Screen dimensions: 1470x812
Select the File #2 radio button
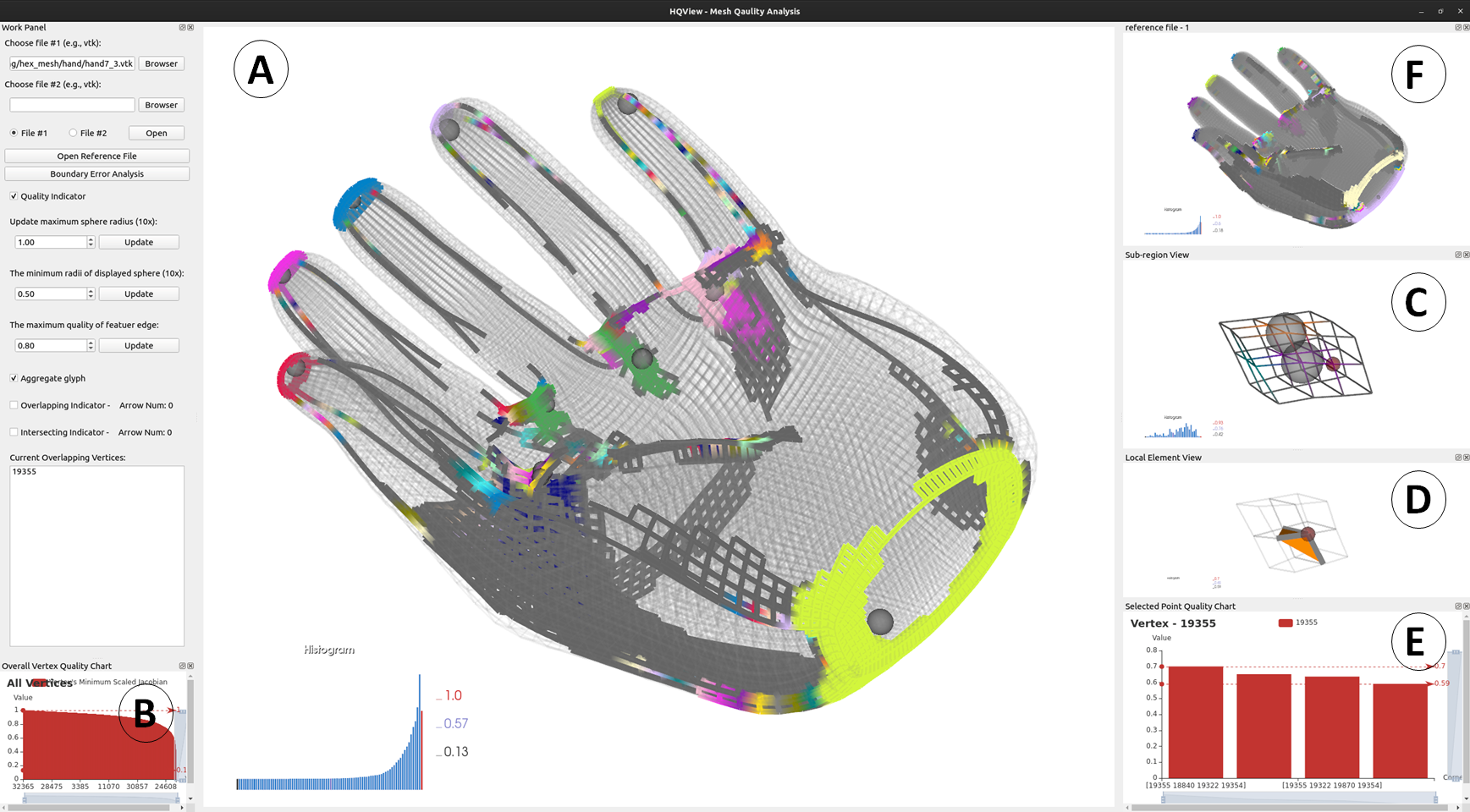tap(73, 134)
